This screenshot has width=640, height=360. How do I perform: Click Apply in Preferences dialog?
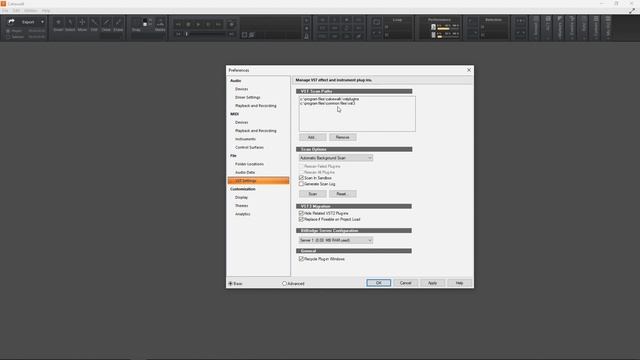click(x=432, y=283)
